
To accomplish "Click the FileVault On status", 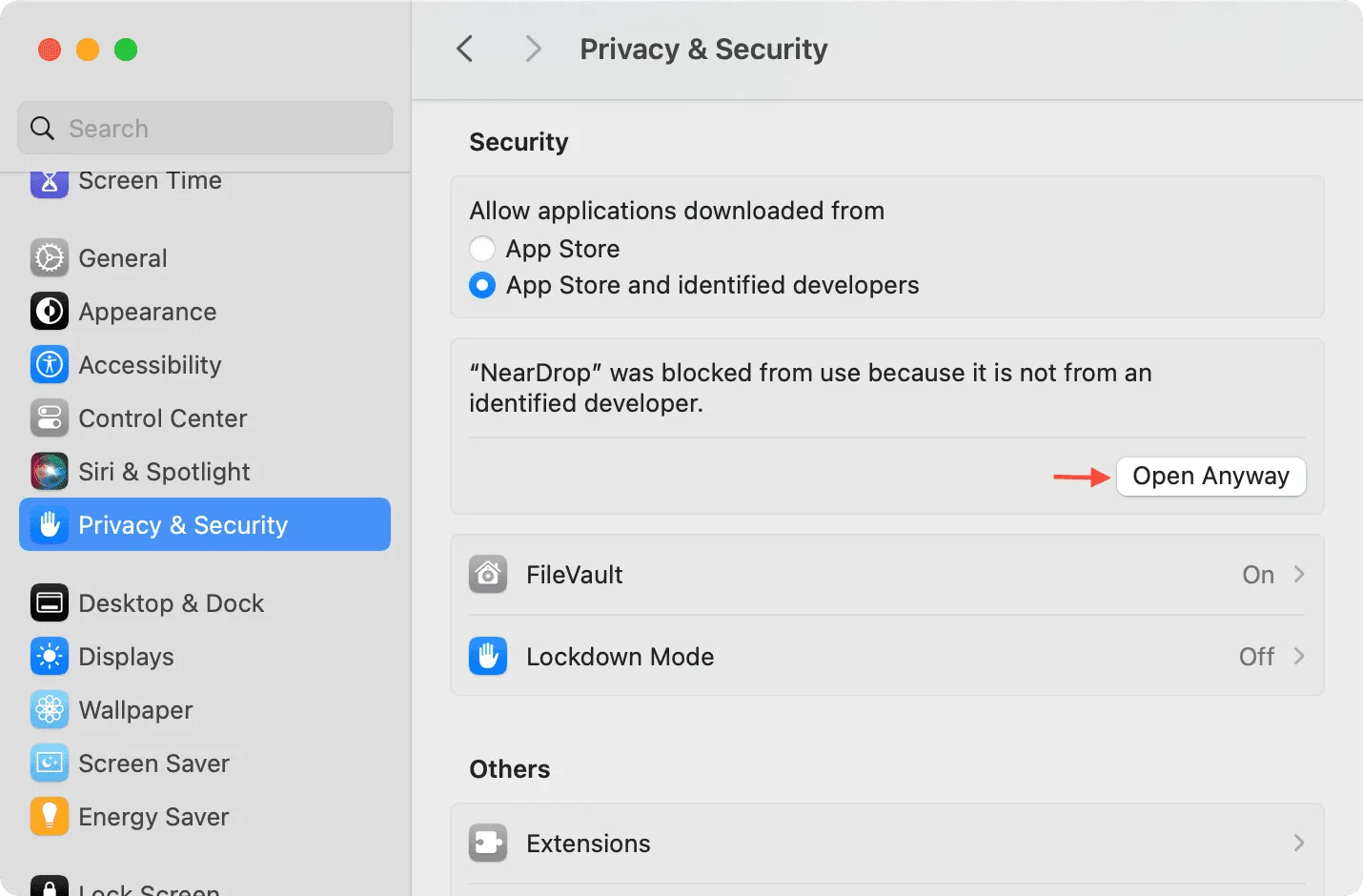I will point(1258,575).
